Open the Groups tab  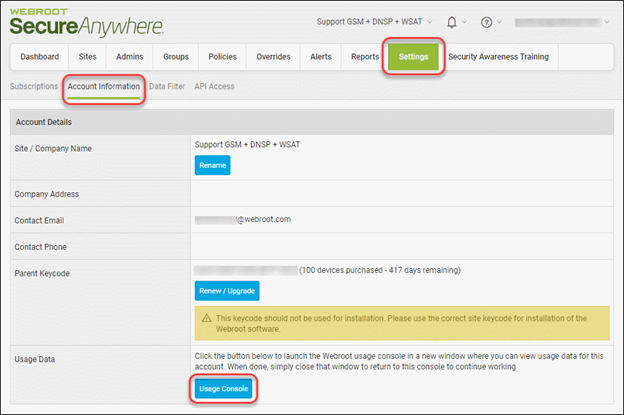(x=176, y=57)
